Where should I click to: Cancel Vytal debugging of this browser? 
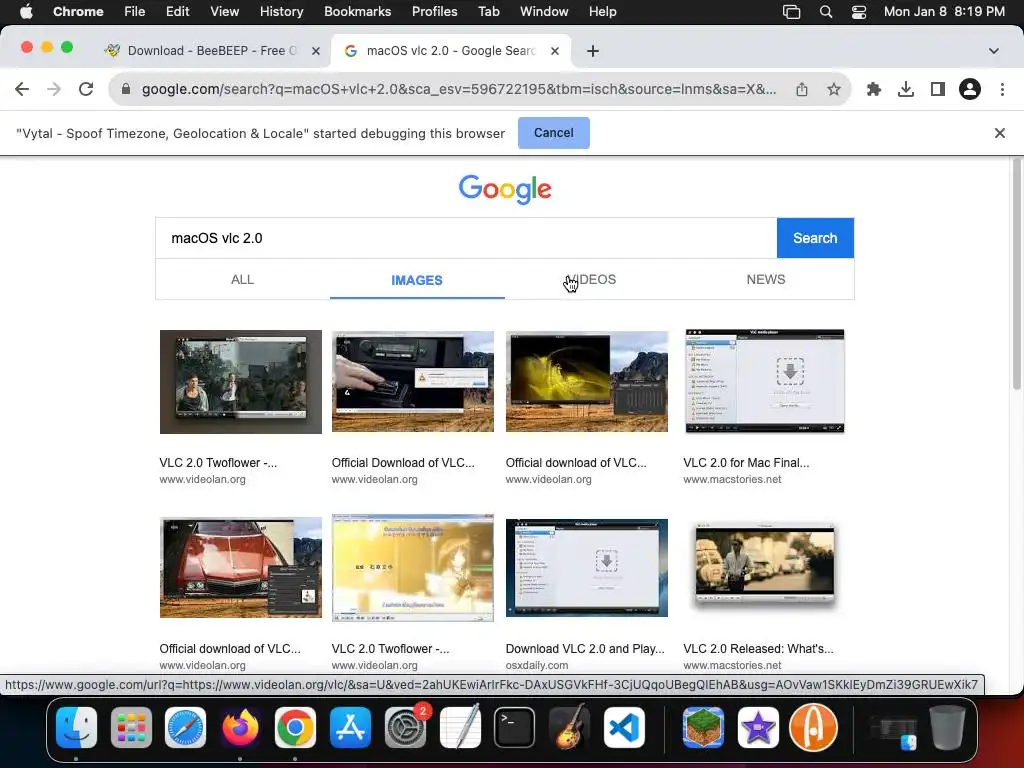(553, 133)
